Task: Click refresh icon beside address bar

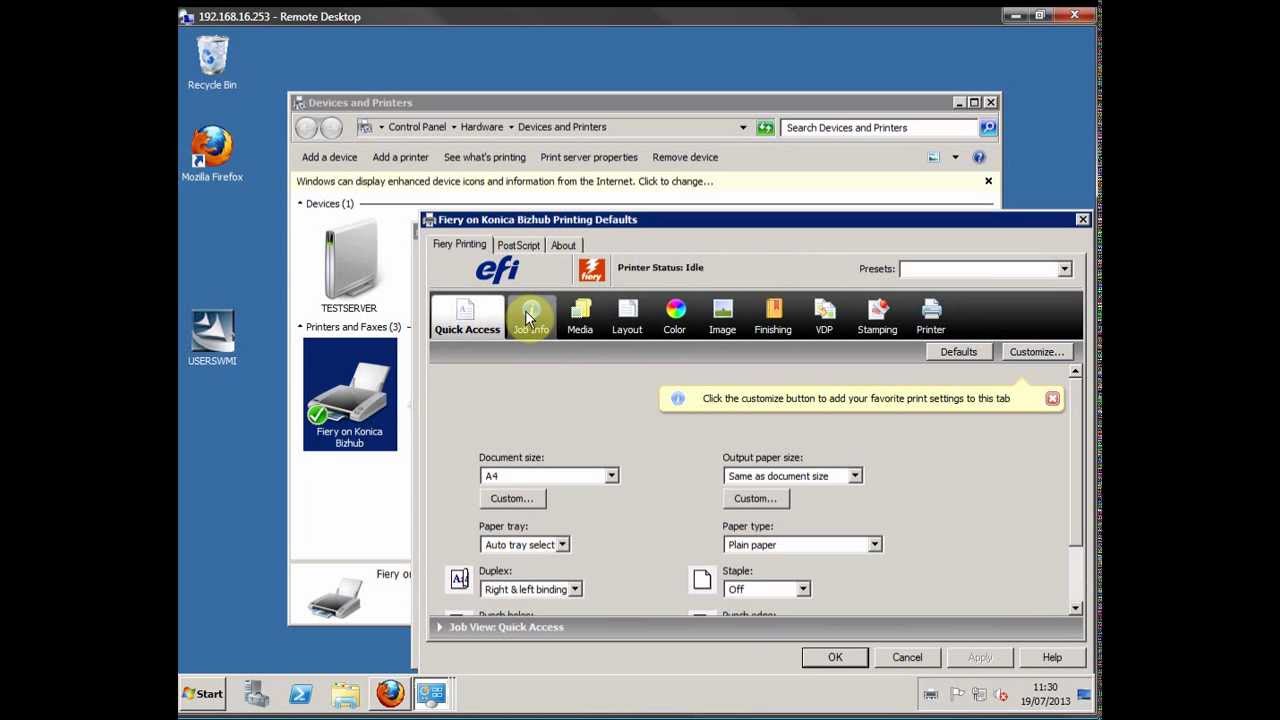Action: coord(765,127)
